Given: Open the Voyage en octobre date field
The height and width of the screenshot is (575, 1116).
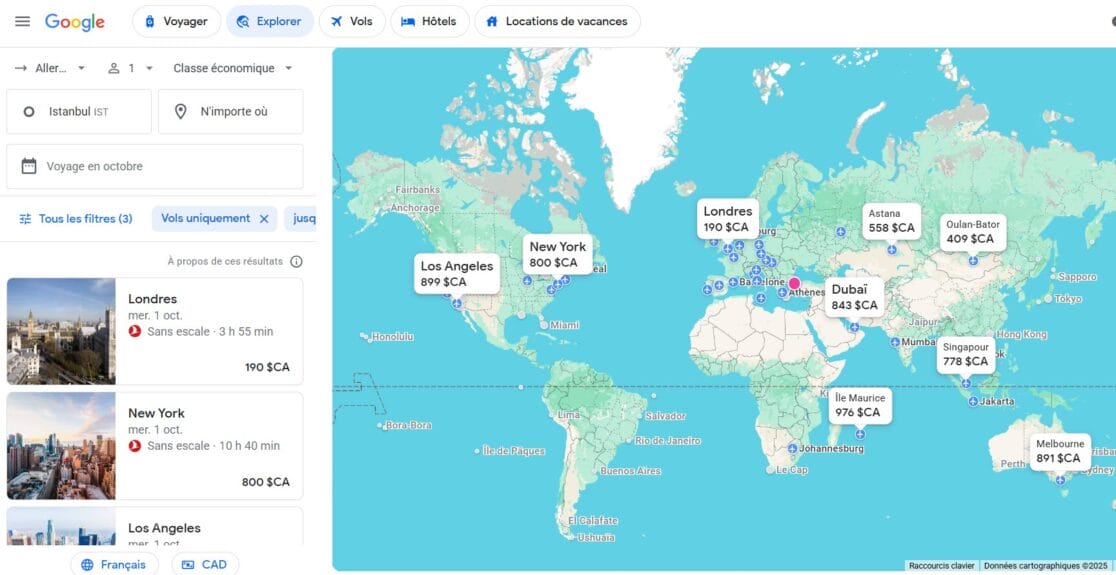Looking at the screenshot, I should click(x=155, y=167).
